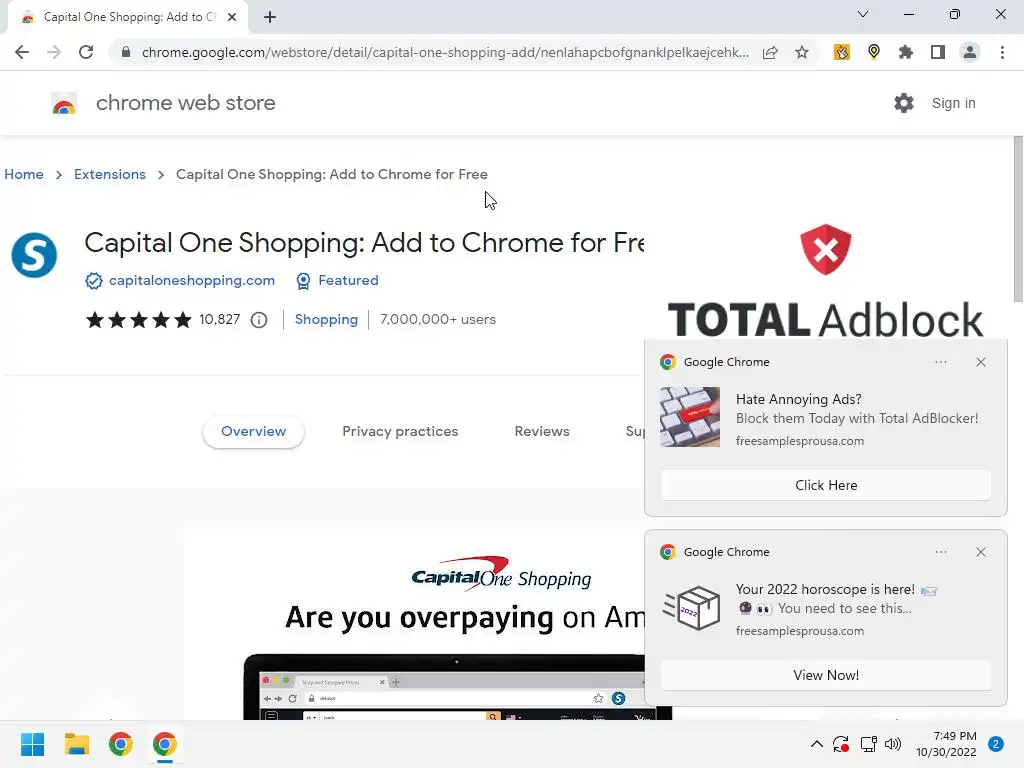Share this page using the share icon
The height and width of the screenshot is (768, 1024).
pyautogui.click(x=770, y=52)
